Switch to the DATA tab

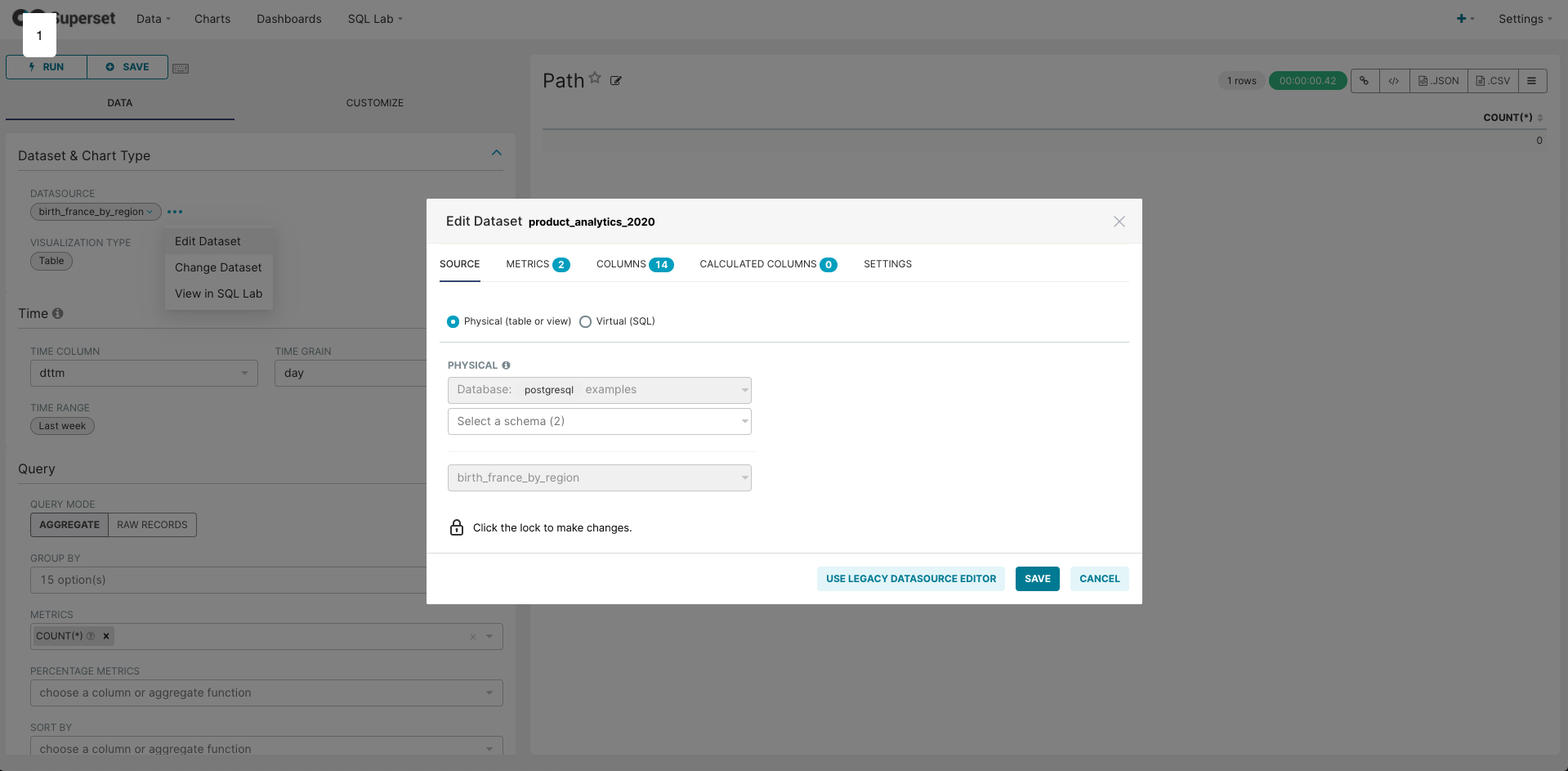[120, 103]
